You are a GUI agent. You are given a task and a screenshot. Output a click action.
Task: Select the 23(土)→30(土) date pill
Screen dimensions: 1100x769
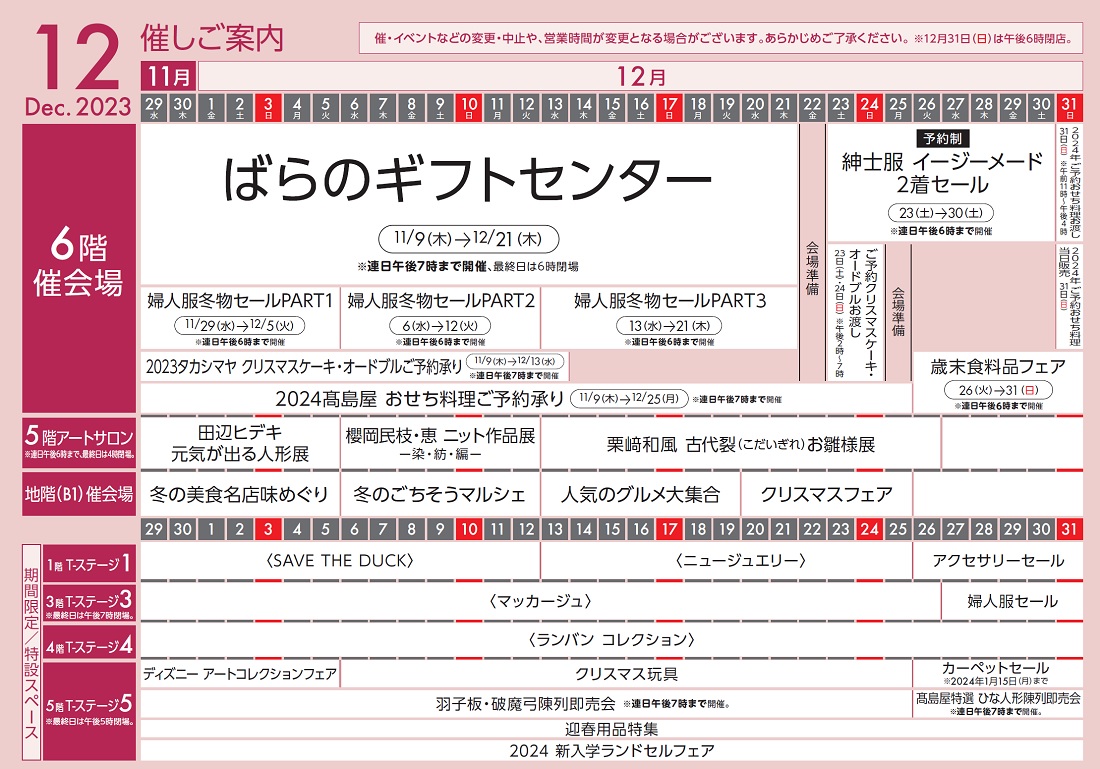click(941, 213)
